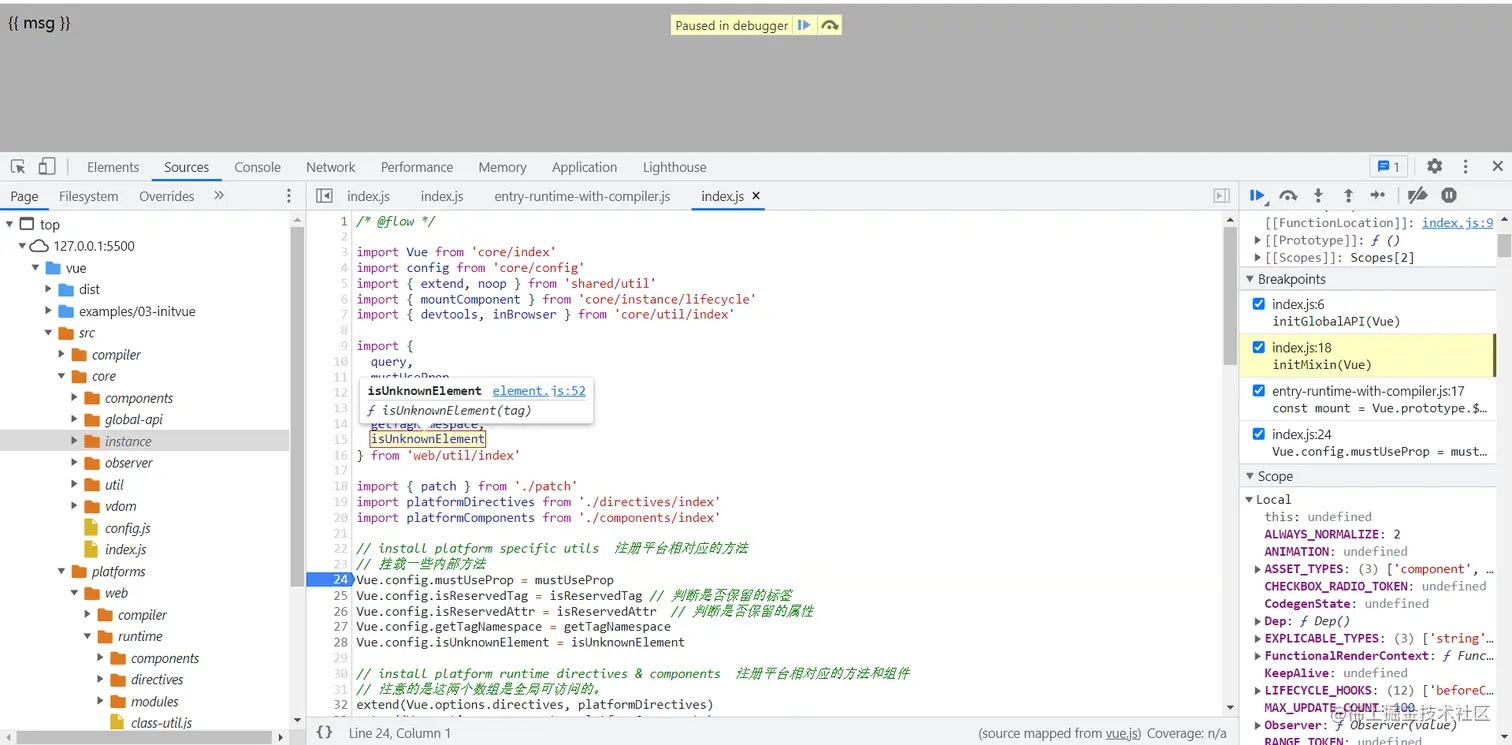Collapse the platforms folder arrow

(61, 571)
